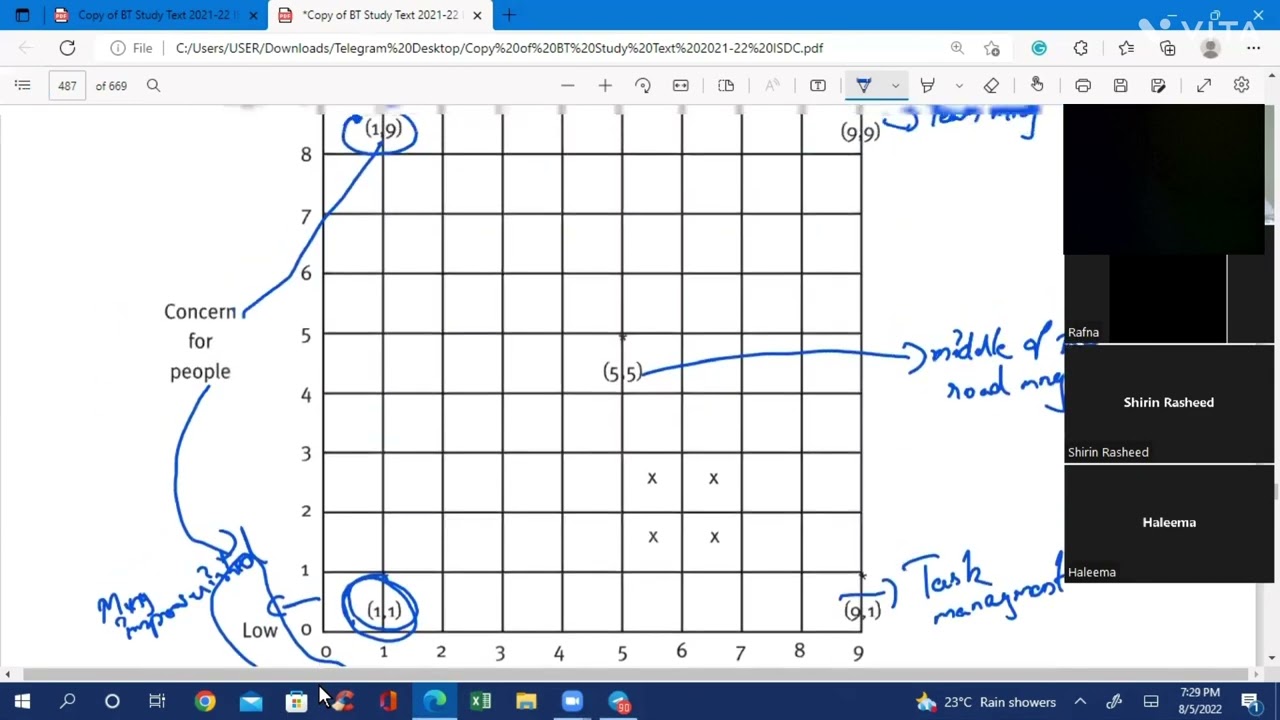Click the browser profile avatar
1280x720 pixels.
1211,48
